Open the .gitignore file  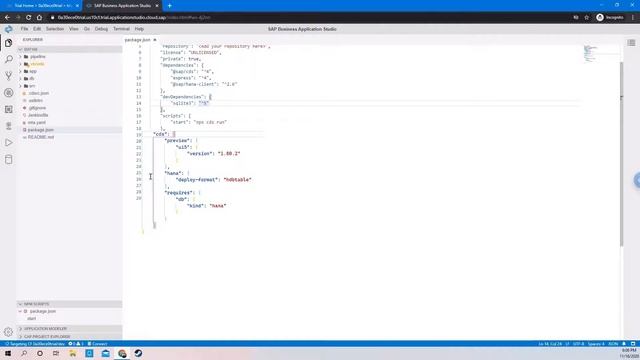(37, 108)
